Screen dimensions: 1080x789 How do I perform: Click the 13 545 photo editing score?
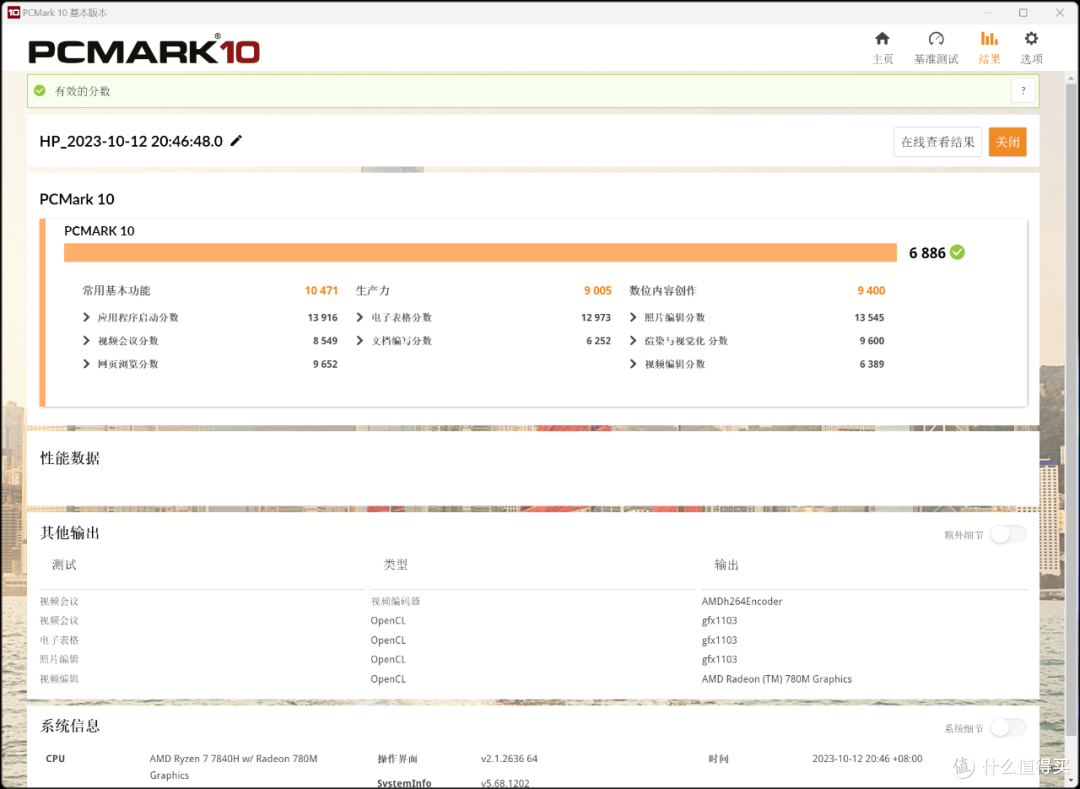point(869,317)
